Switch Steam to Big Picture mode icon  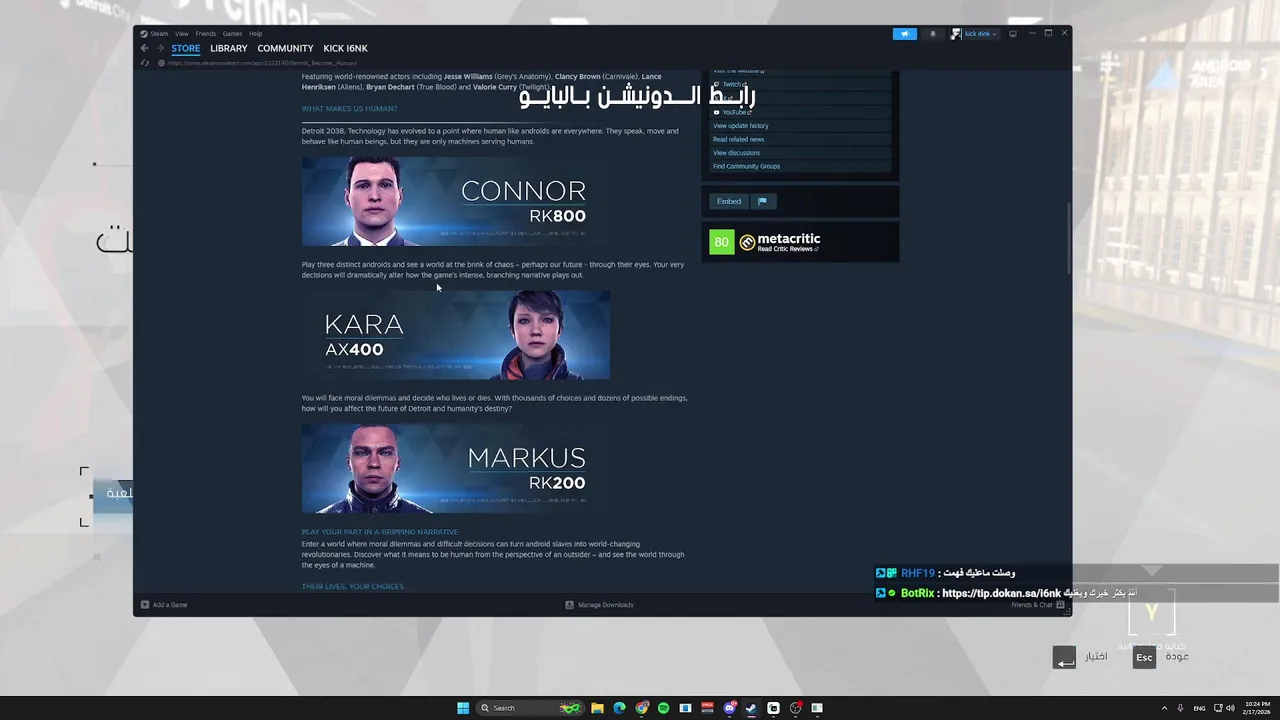tap(1013, 34)
